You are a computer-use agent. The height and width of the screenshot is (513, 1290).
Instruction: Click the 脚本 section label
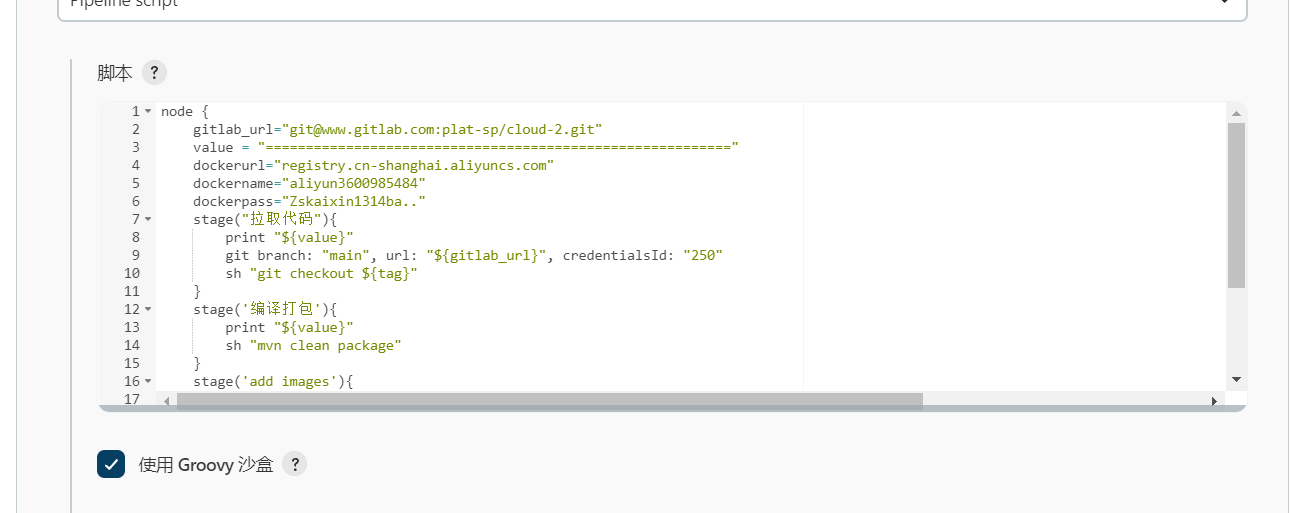[x=114, y=73]
